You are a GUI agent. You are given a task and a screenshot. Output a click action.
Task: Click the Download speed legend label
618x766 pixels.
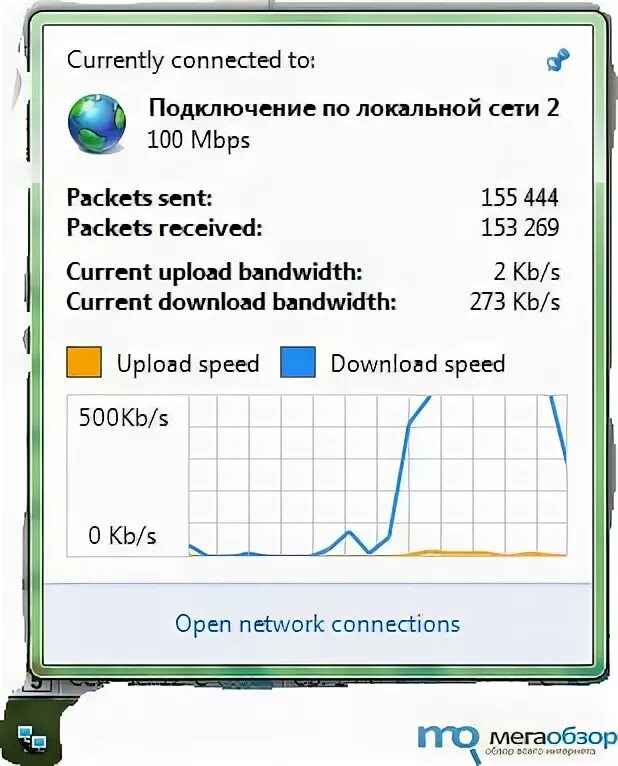coord(418,364)
